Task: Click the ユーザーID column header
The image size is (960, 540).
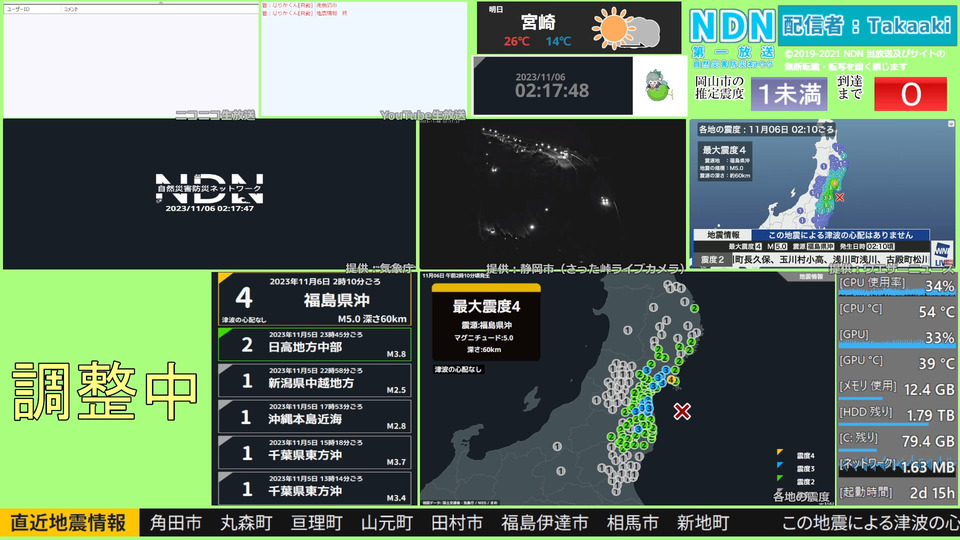Action: tap(18, 9)
